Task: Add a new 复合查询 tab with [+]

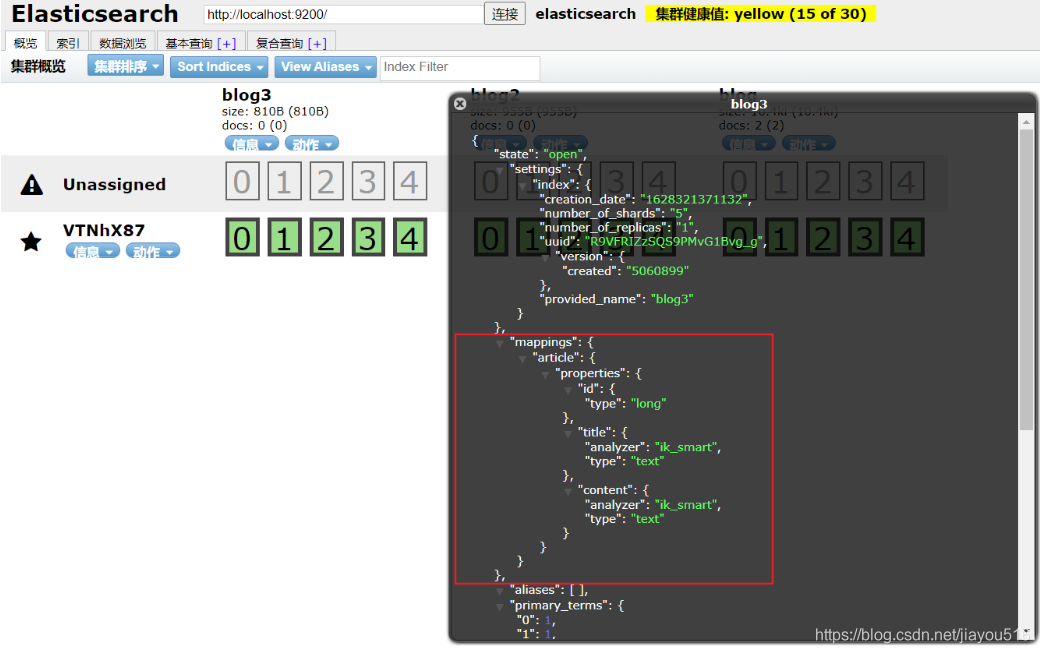Action: pyautogui.click(x=318, y=43)
